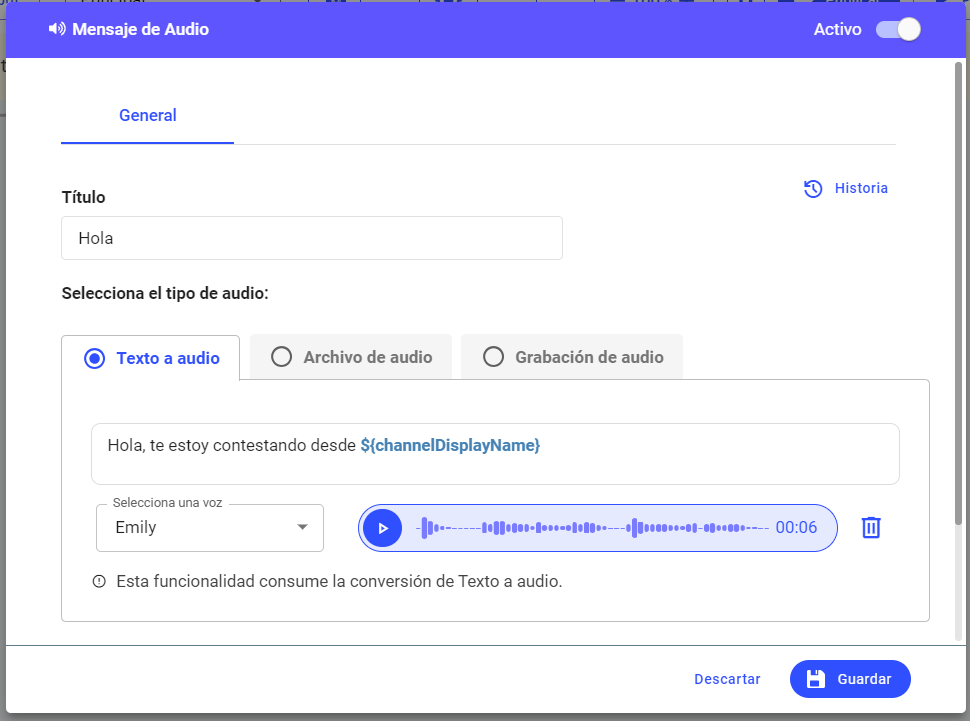Click the history clock icon
The height and width of the screenshot is (721, 970).
[x=813, y=189]
